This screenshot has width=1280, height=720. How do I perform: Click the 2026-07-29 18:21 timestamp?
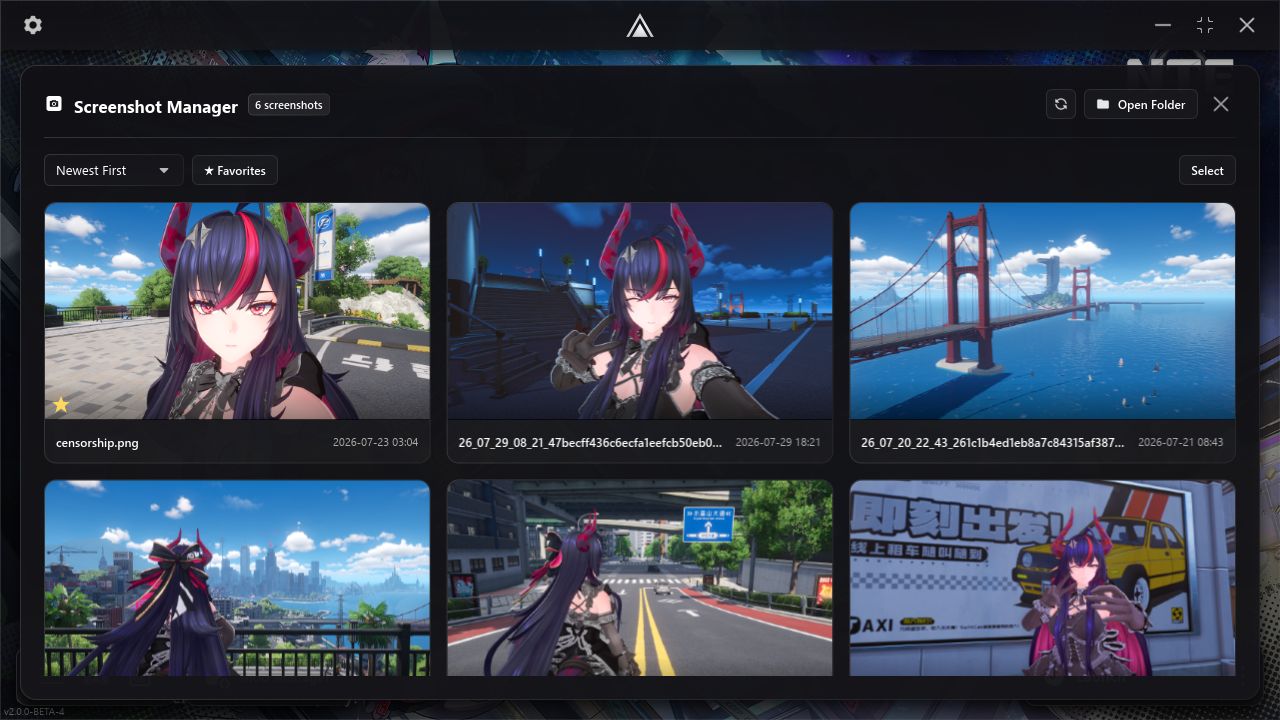[x=778, y=442]
